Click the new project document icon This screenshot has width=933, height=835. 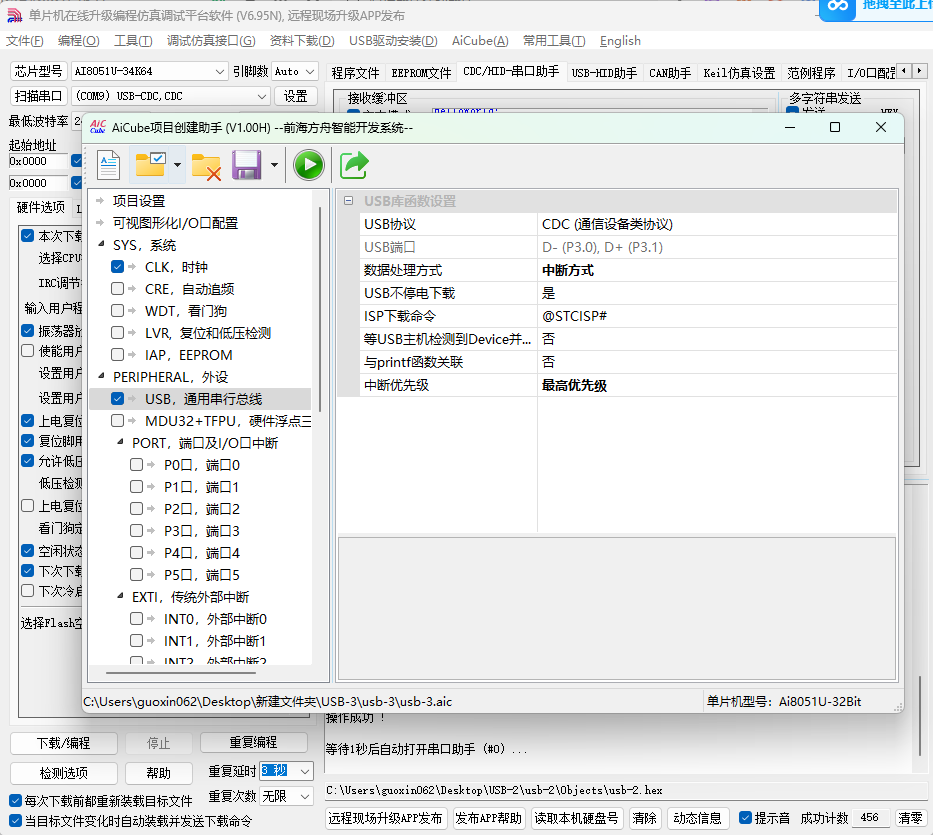(108, 165)
